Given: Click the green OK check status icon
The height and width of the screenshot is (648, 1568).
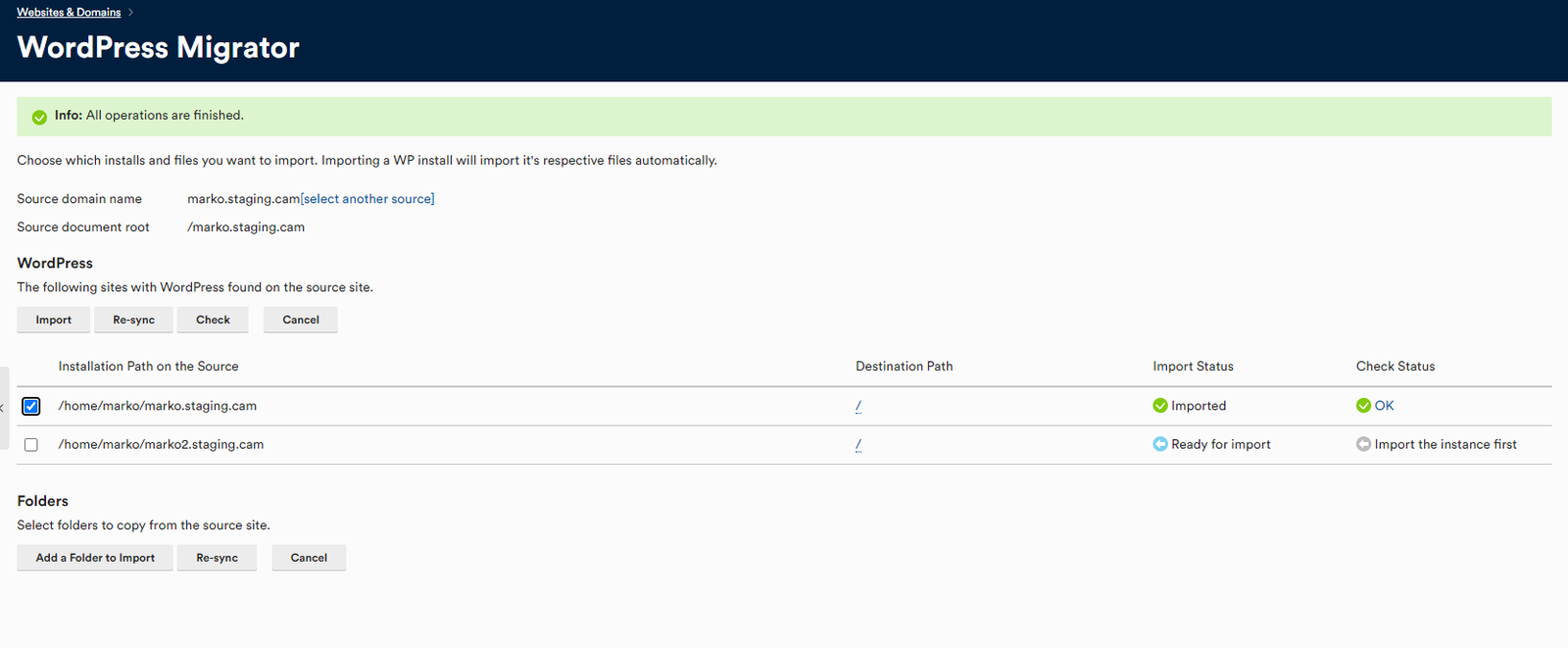Looking at the screenshot, I should [1363, 406].
